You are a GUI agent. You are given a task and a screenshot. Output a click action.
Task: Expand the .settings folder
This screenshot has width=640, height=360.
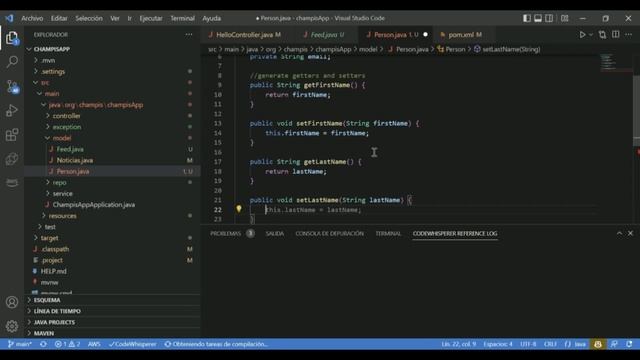coord(112,71)
